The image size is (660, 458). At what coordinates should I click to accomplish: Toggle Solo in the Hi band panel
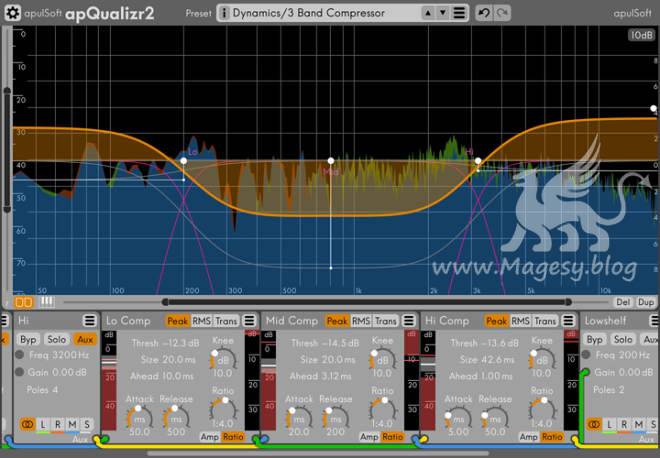coord(56,339)
